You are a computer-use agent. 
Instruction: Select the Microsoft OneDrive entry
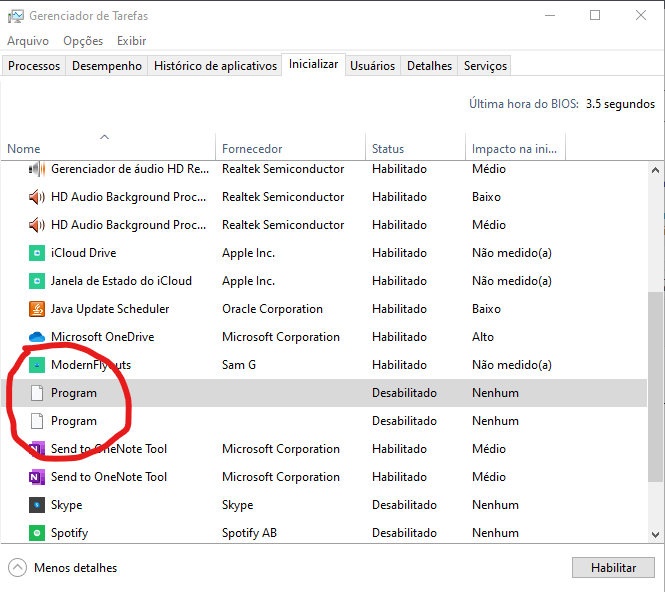click(324, 337)
